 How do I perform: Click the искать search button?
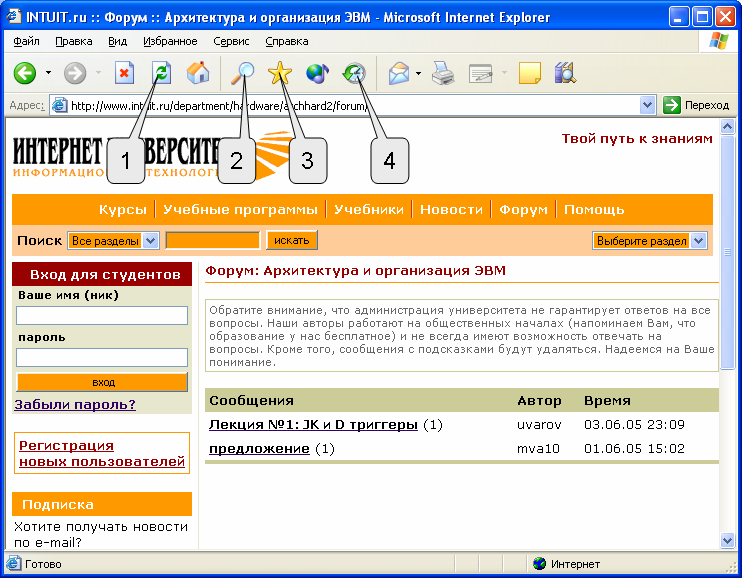tap(292, 240)
